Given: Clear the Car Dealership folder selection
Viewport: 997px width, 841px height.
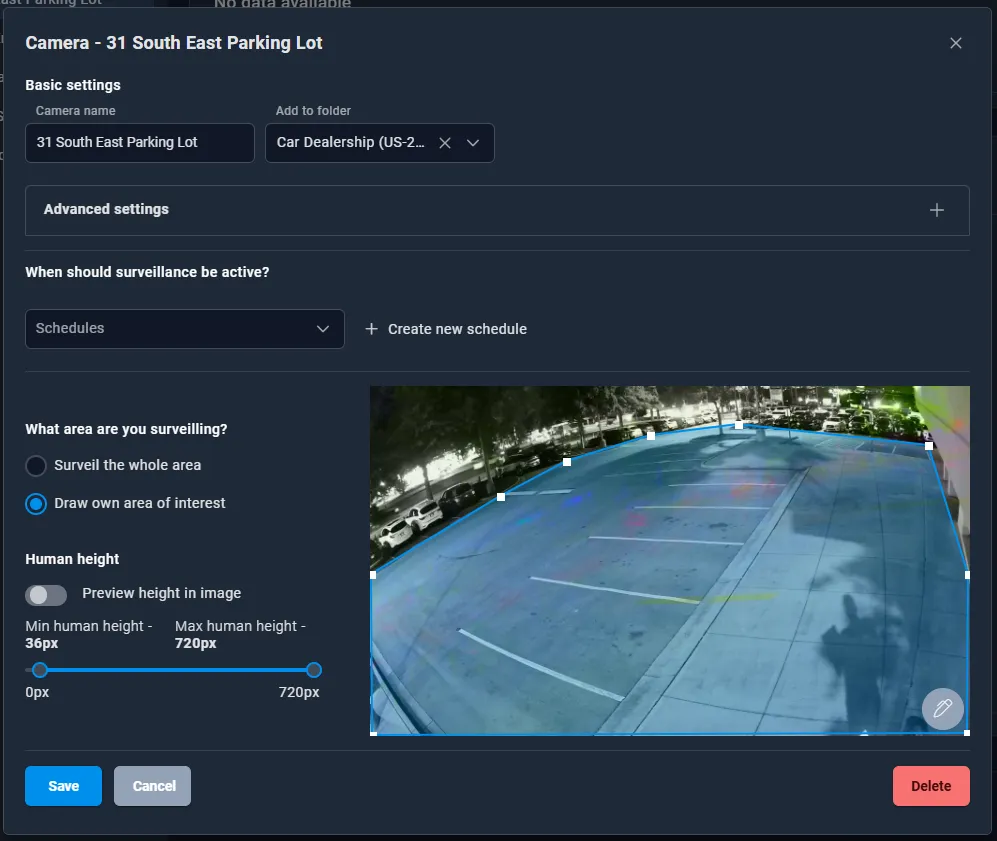Looking at the screenshot, I should coord(445,143).
